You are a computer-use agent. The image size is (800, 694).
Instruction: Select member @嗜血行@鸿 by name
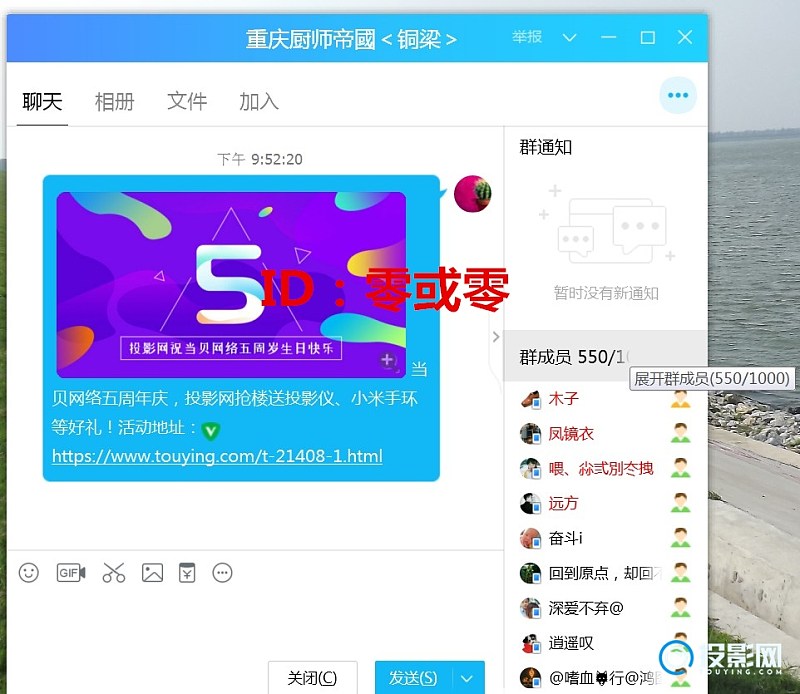pos(606,678)
